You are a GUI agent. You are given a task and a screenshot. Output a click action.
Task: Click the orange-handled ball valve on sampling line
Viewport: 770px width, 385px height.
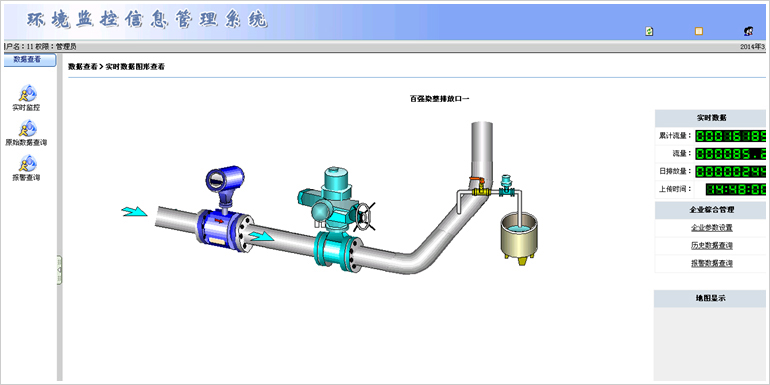[480, 187]
